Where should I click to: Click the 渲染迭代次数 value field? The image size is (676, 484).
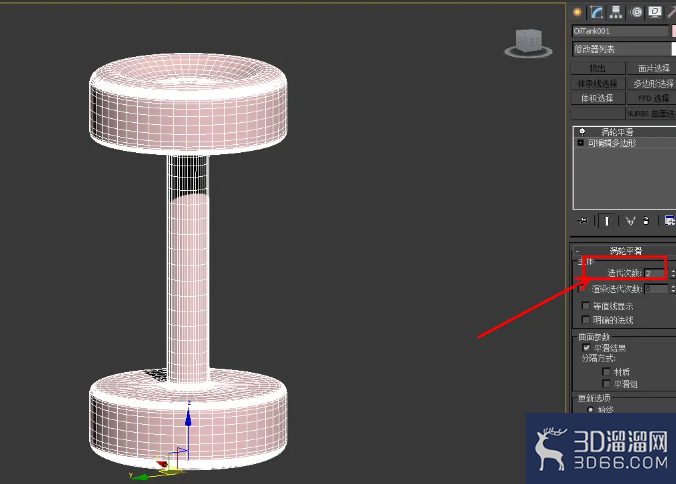point(656,289)
